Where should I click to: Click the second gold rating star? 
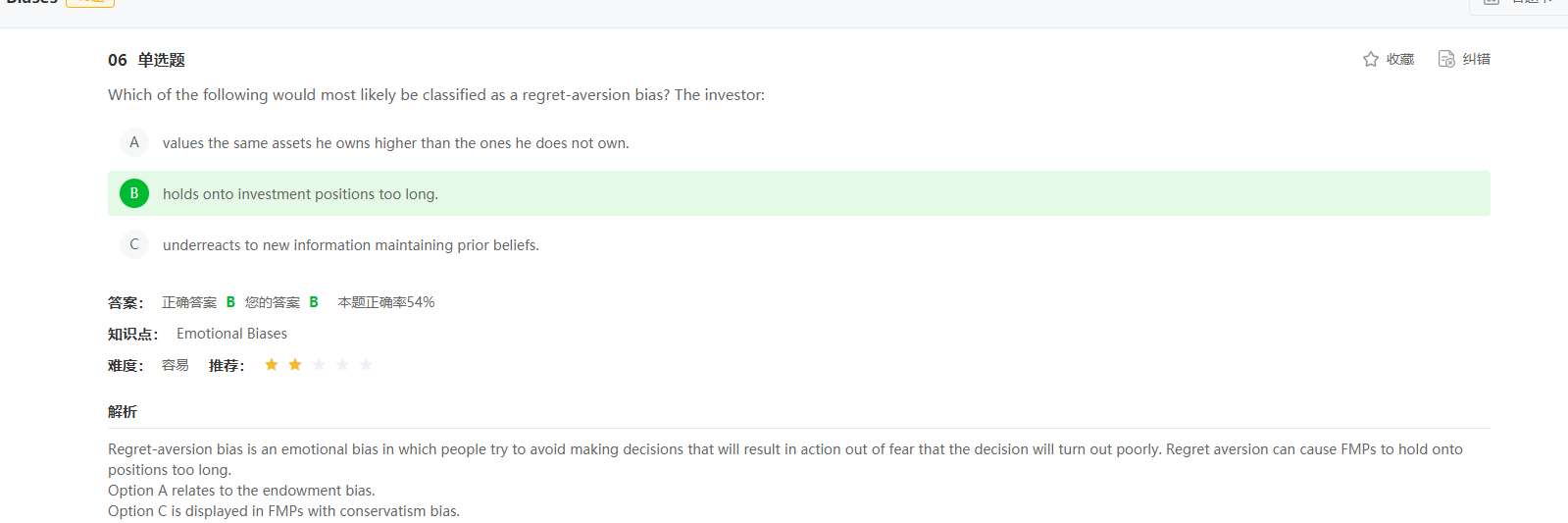[295, 365]
